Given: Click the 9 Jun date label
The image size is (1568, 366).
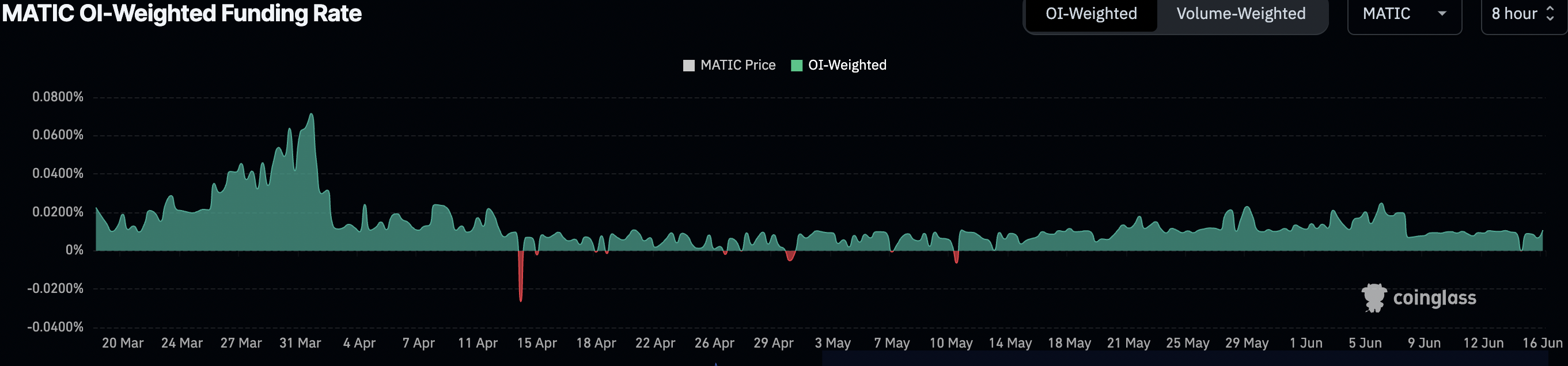Looking at the screenshot, I should click(1424, 343).
